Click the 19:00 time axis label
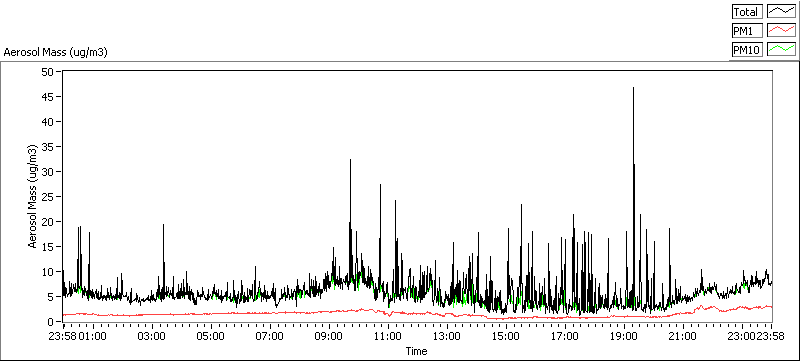The width and height of the screenshot is (800, 361). point(624,337)
